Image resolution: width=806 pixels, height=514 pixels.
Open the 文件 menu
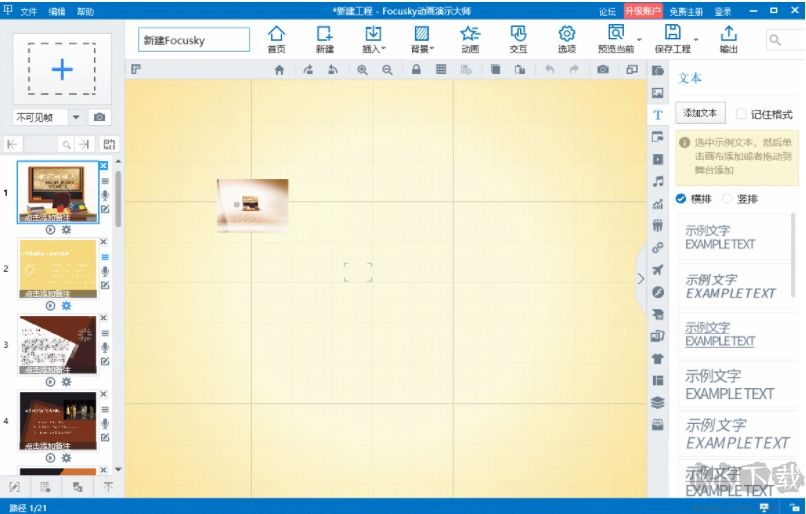(29, 11)
